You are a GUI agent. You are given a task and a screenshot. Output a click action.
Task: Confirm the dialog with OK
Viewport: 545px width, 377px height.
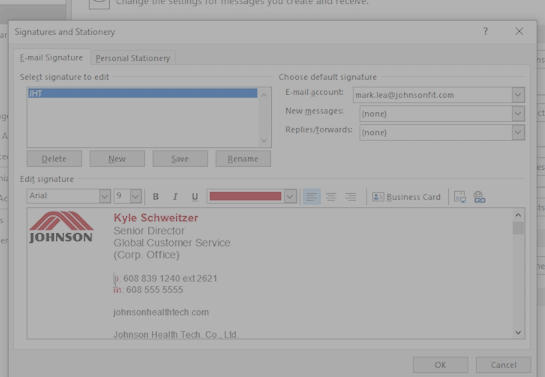click(440, 365)
